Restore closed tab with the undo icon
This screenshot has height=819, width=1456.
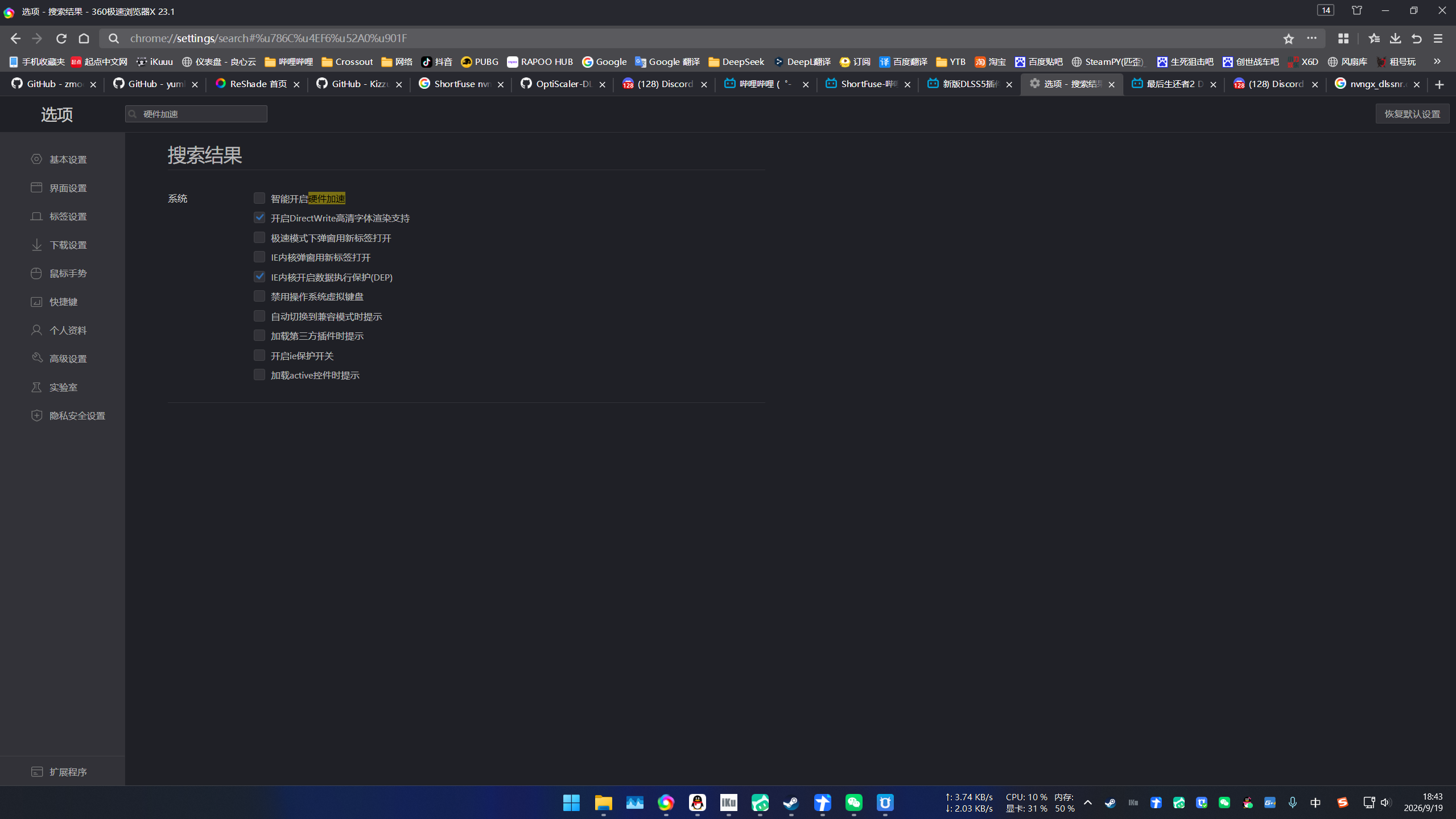(1416, 38)
